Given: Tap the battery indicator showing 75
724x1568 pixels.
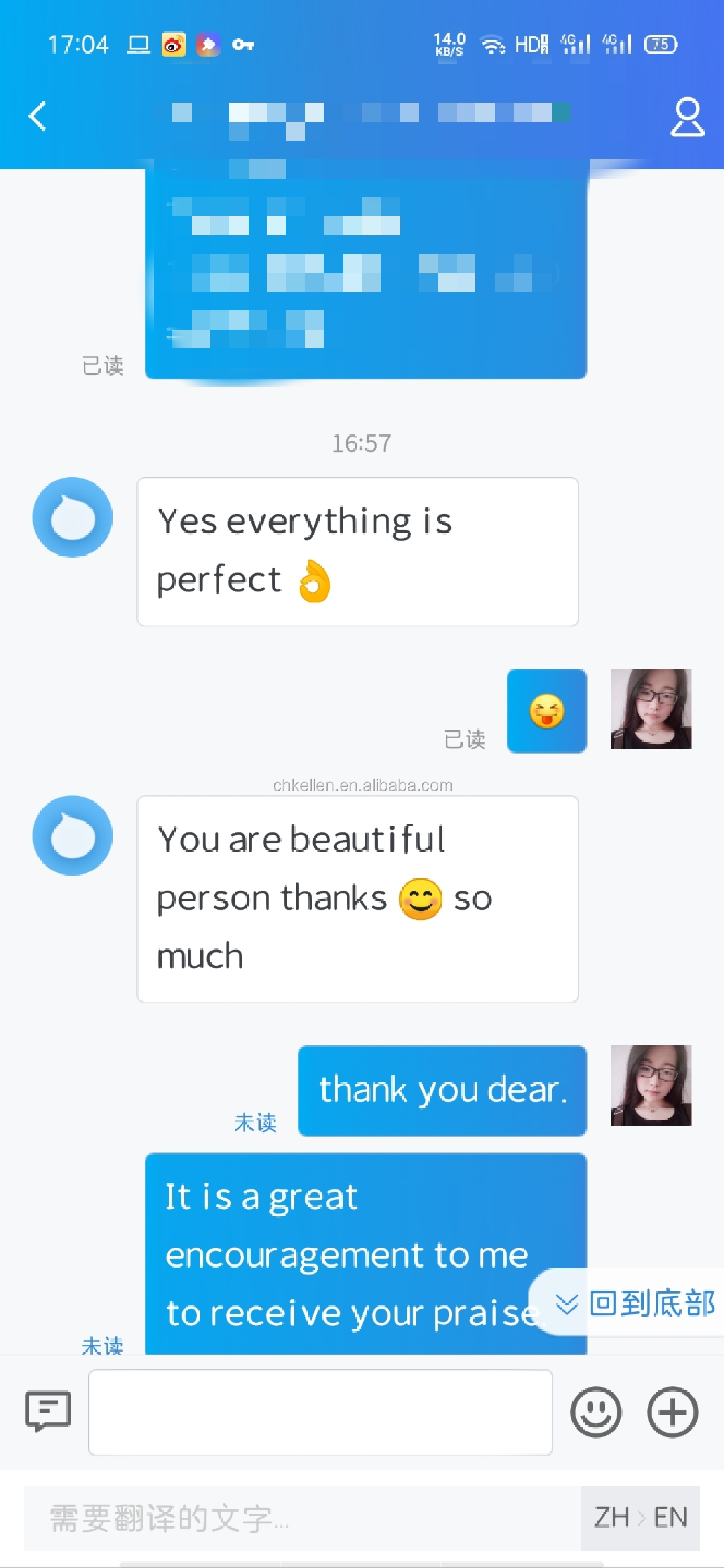Looking at the screenshot, I should [x=661, y=44].
